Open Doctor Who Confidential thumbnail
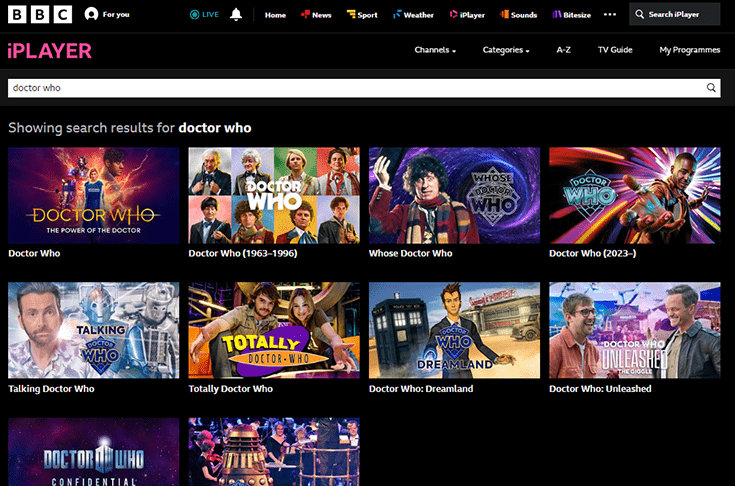Image resolution: width=735 pixels, height=486 pixels. pyautogui.click(x=93, y=452)
